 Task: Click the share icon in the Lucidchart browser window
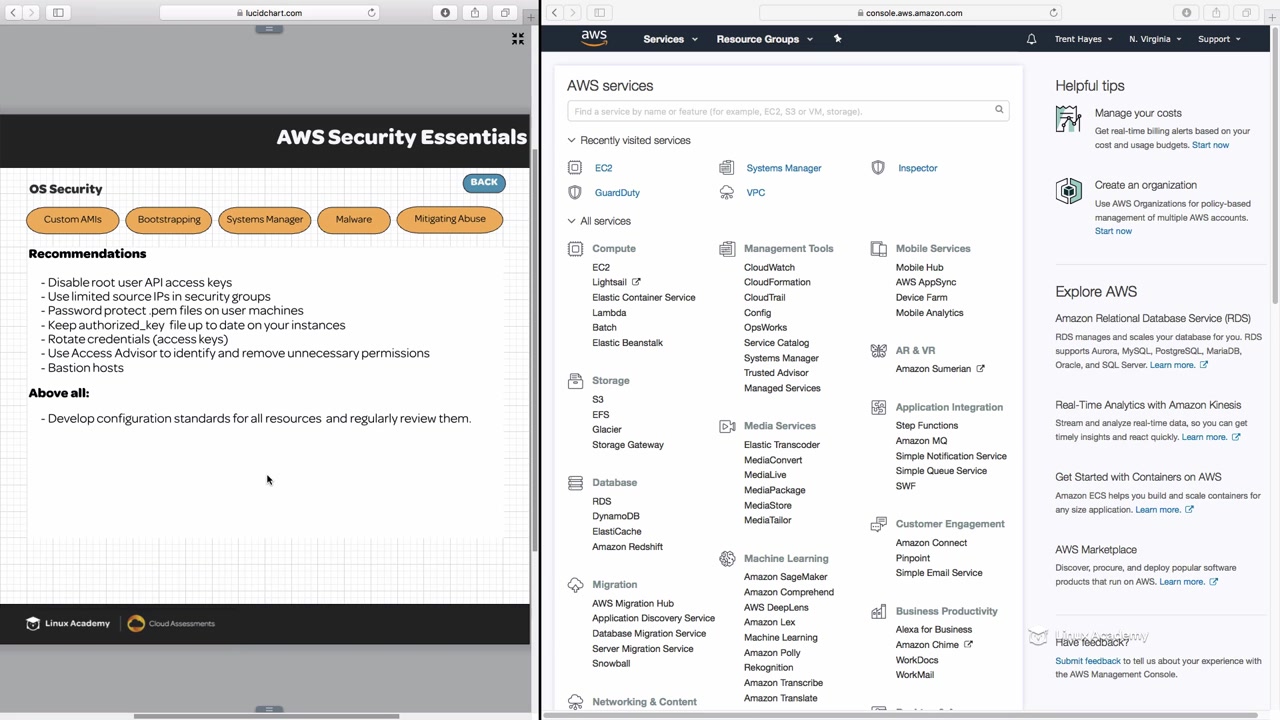475,13
